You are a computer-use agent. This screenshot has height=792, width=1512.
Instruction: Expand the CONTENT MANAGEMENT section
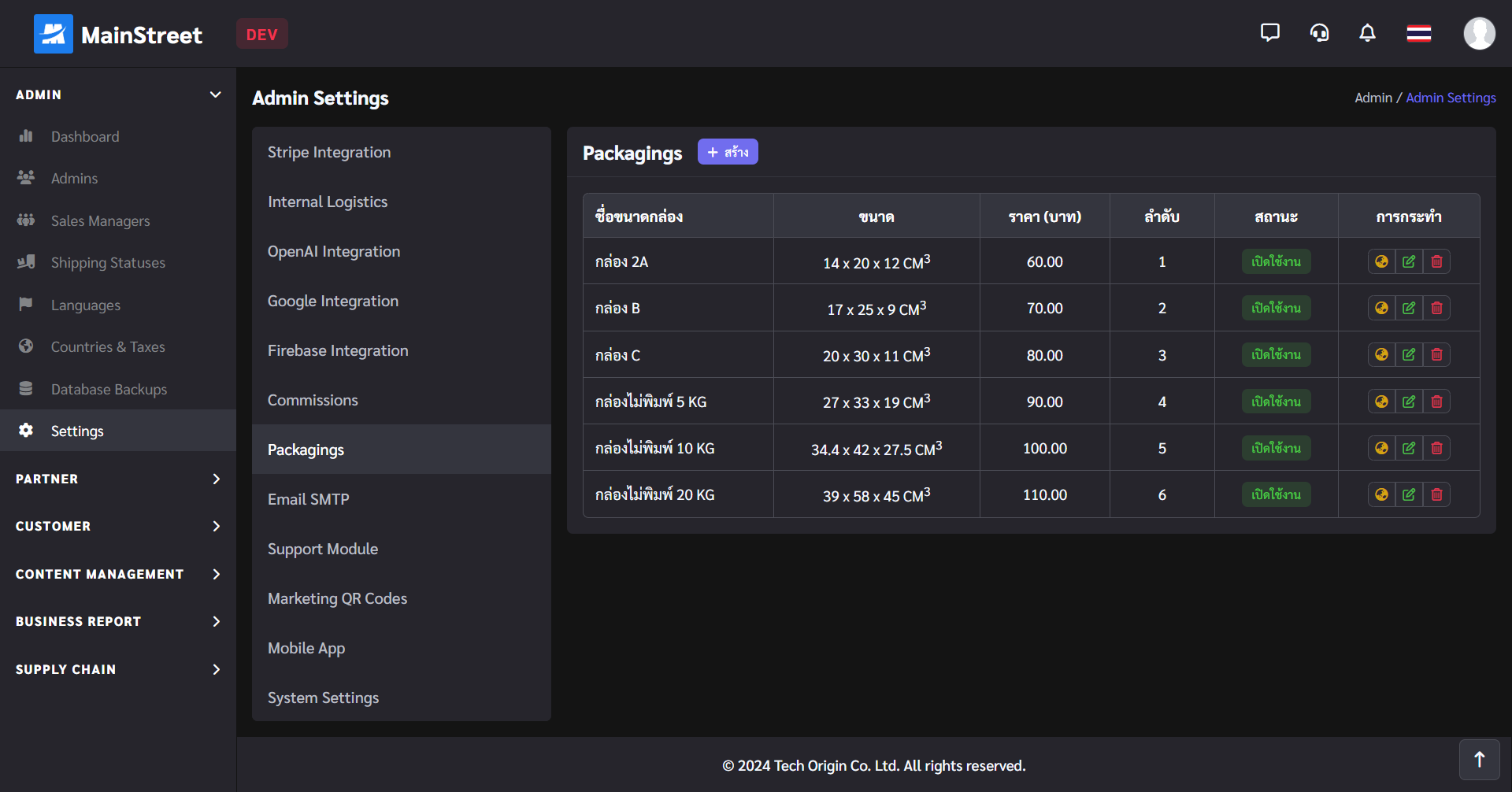coord(118,574)
